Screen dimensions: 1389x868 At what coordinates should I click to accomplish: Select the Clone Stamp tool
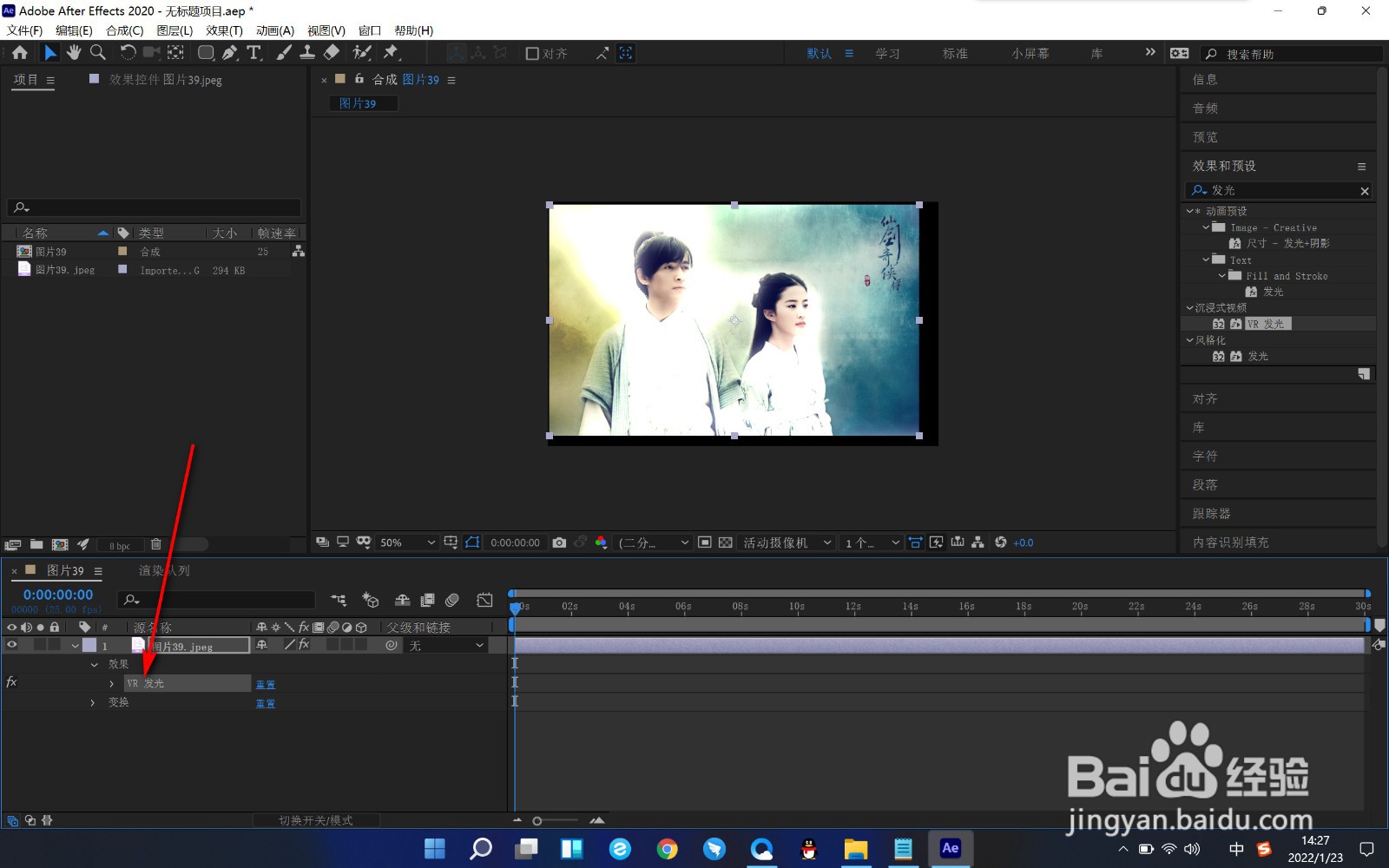click(307, 53)
